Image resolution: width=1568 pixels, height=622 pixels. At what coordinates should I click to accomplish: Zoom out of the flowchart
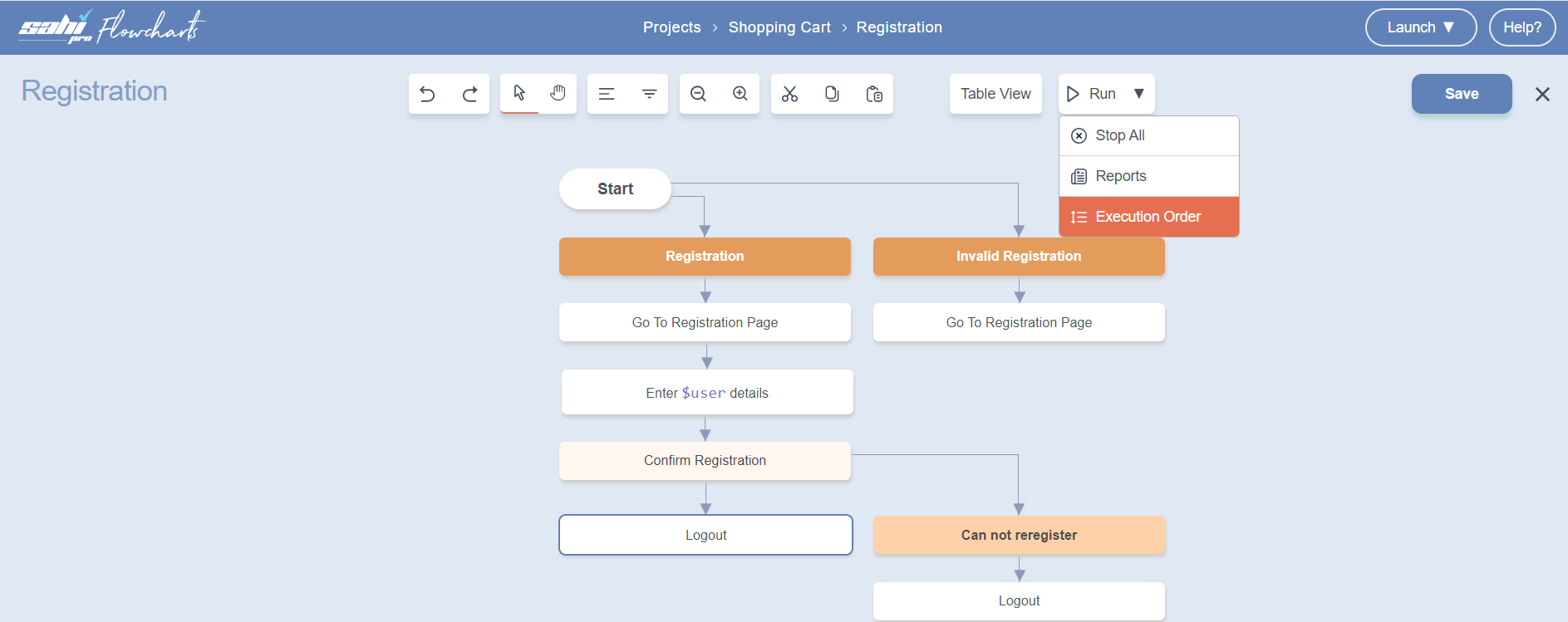(698, 94)
